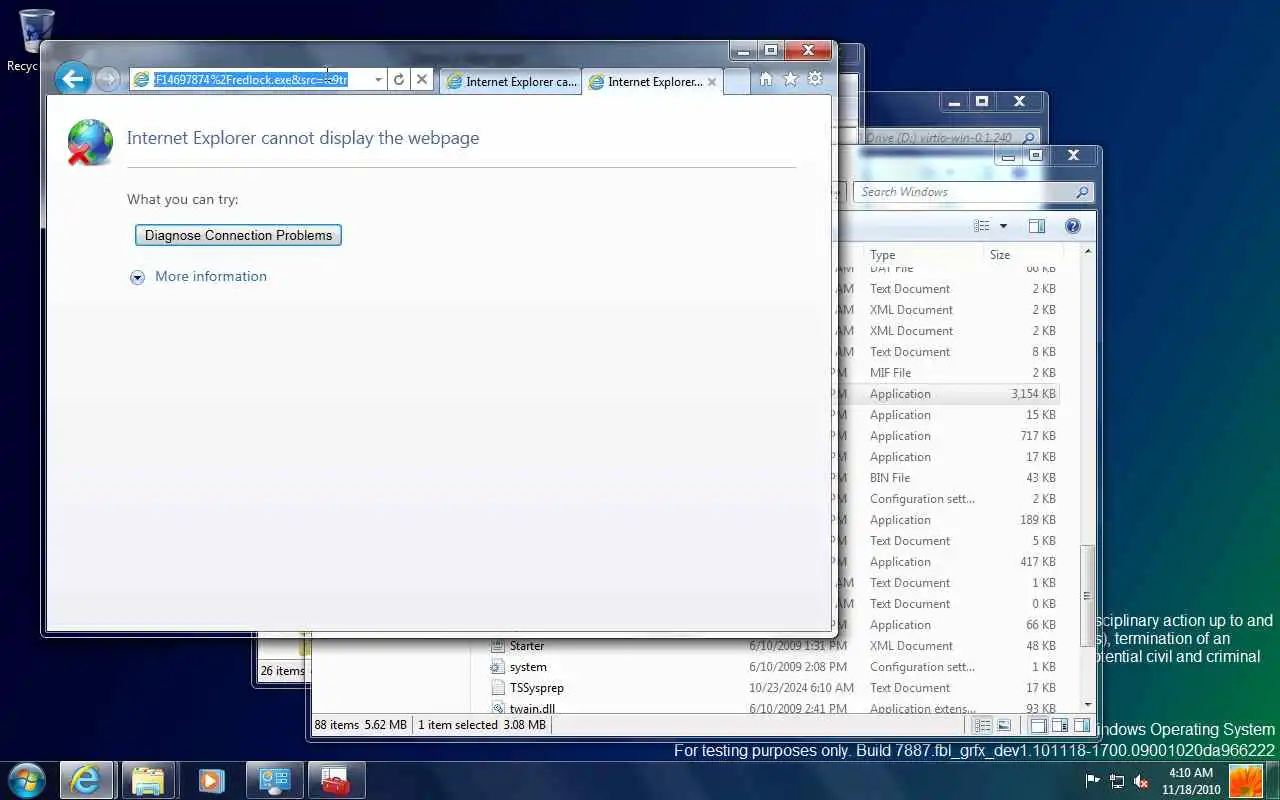Click the BIN File type cell

(x=890, y=478)
